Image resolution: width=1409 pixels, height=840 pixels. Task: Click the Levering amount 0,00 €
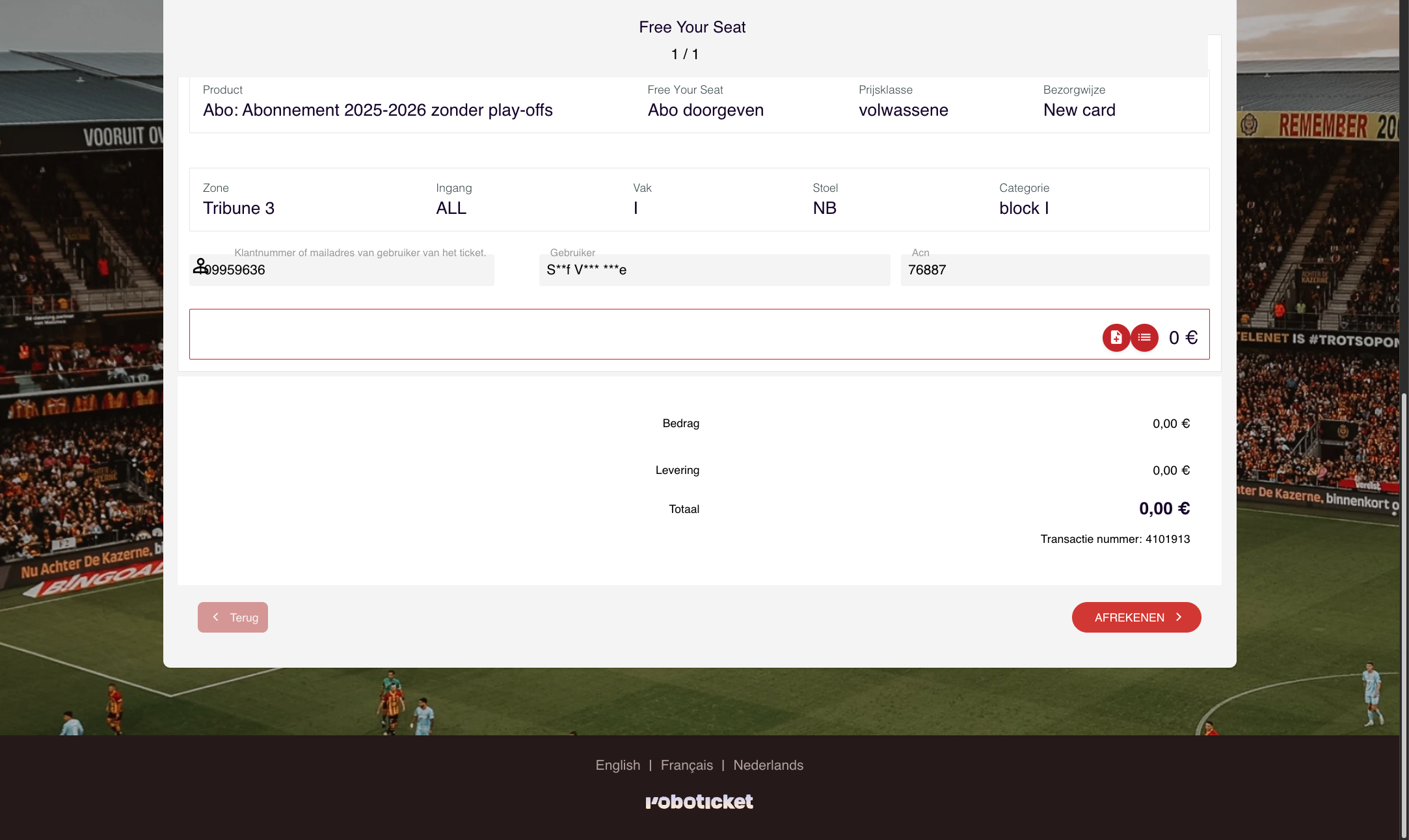point(1171,471)
